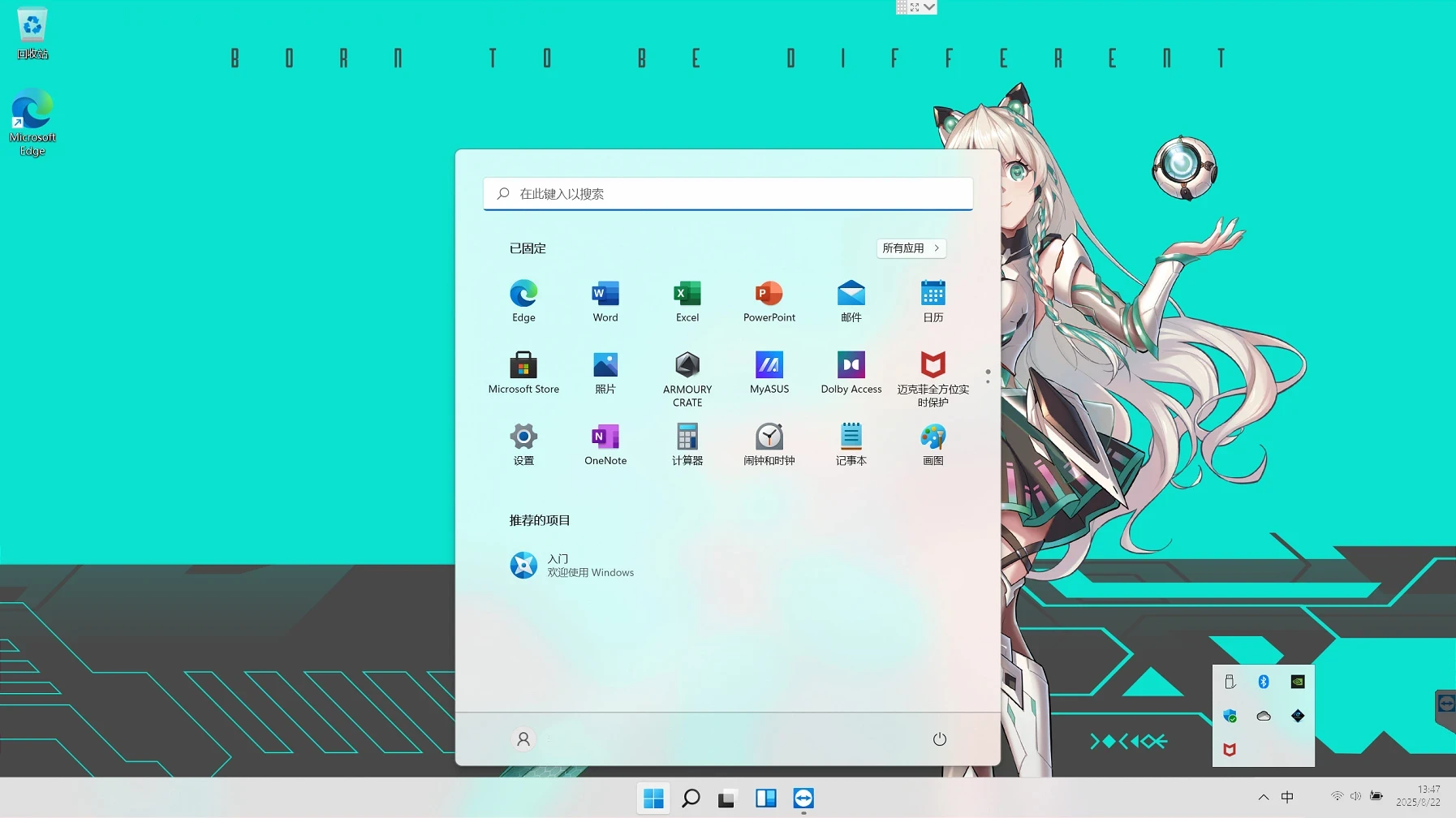Open 闹钟和时钟 clock app

(x=769, y=444)
